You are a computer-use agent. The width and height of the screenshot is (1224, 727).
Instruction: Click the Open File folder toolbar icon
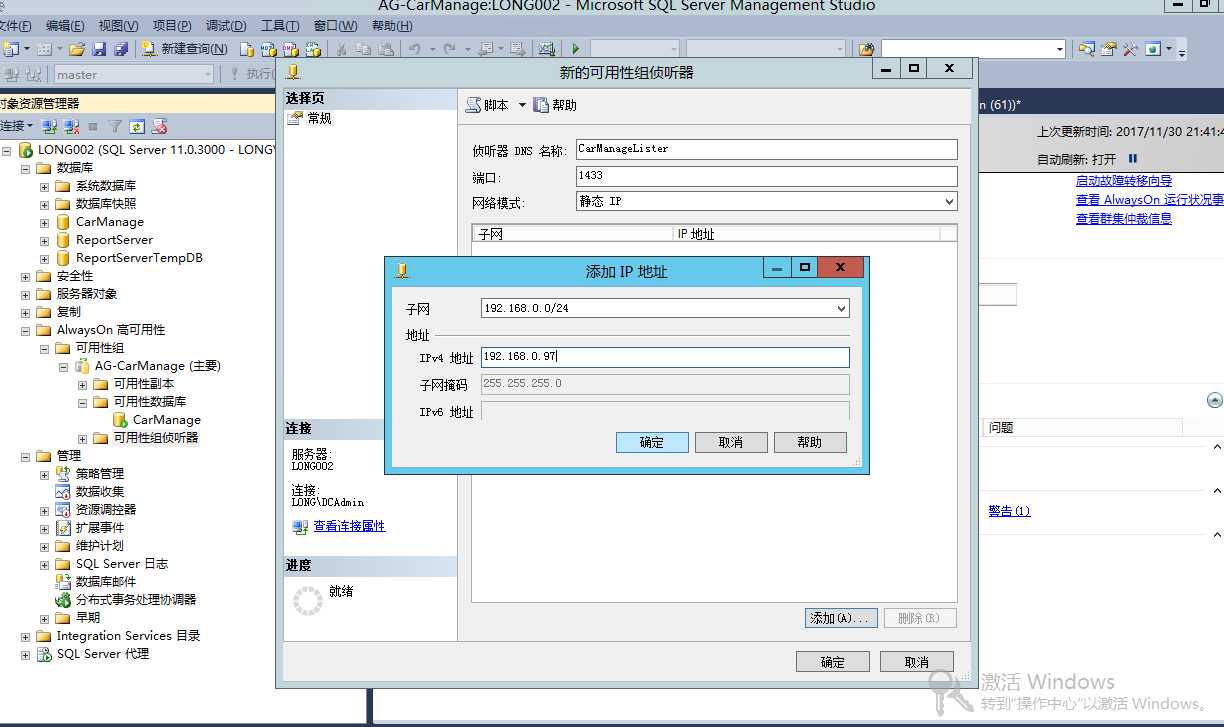pyautogui.click(x=76, y=49)
